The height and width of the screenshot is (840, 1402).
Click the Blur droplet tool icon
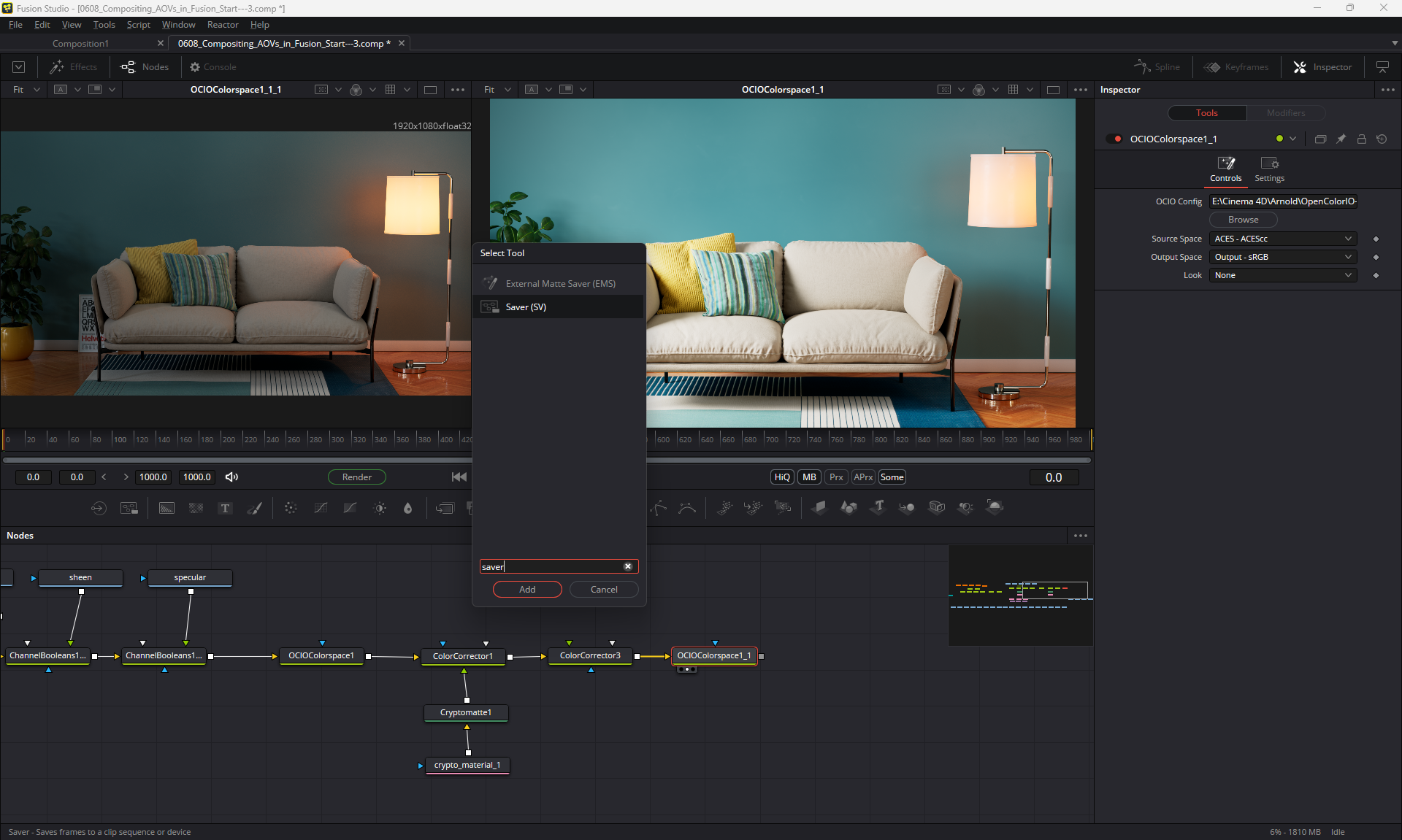coord(408,508)
